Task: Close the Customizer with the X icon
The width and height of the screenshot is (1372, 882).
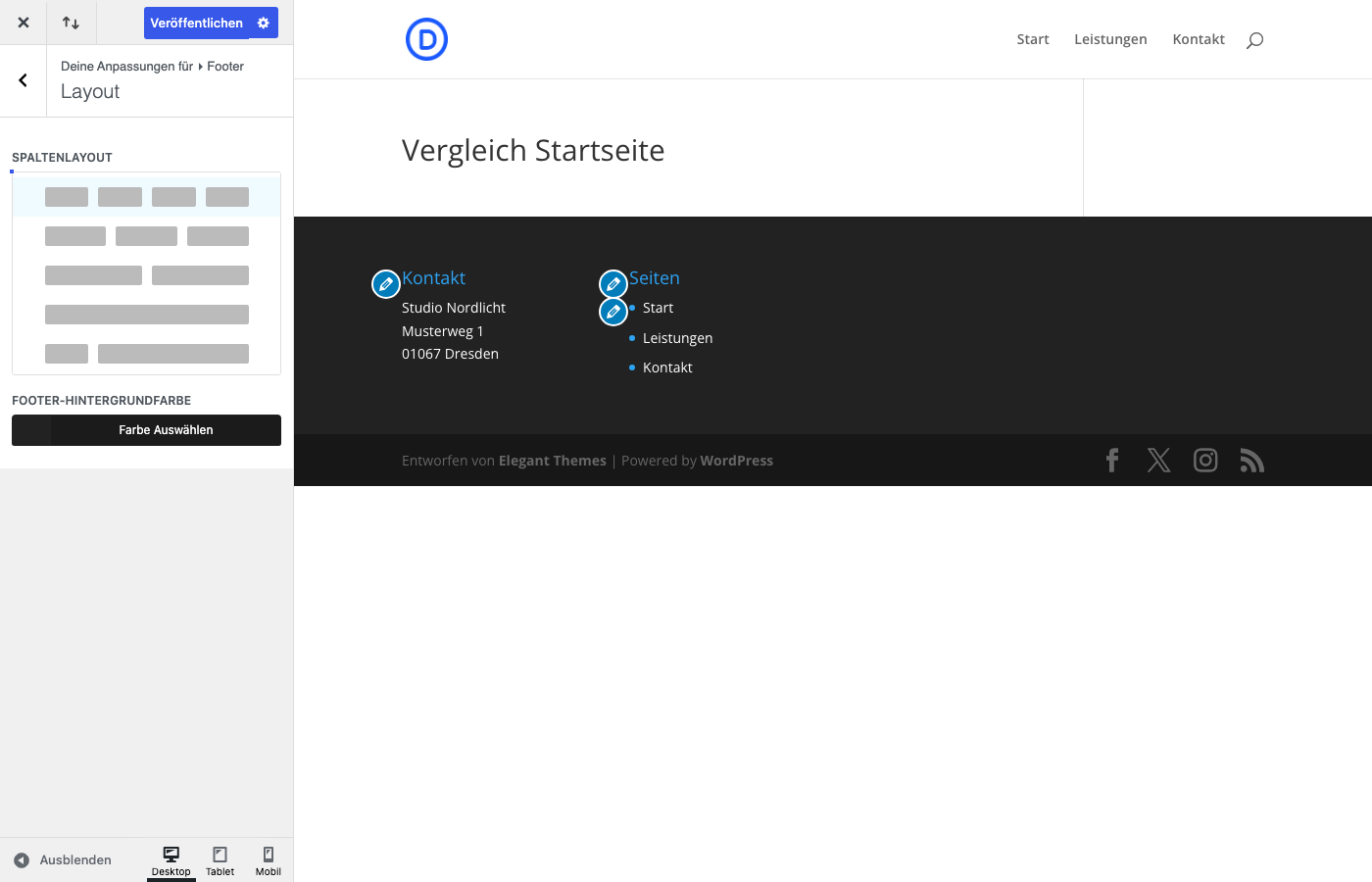Action: [24, 23]
